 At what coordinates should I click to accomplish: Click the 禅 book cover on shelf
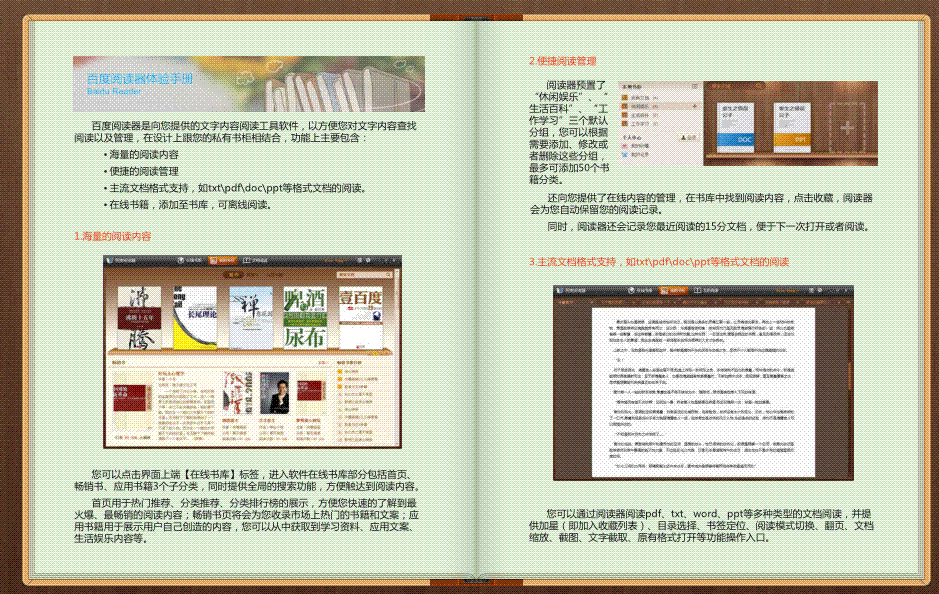251,317
